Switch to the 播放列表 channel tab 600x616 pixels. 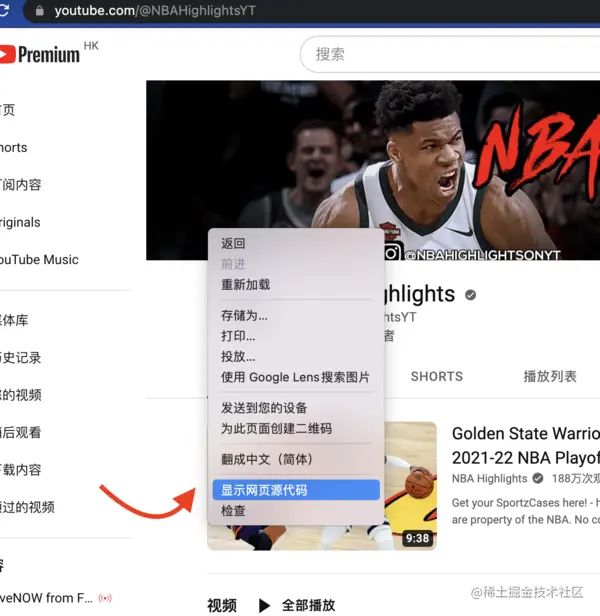550,376
